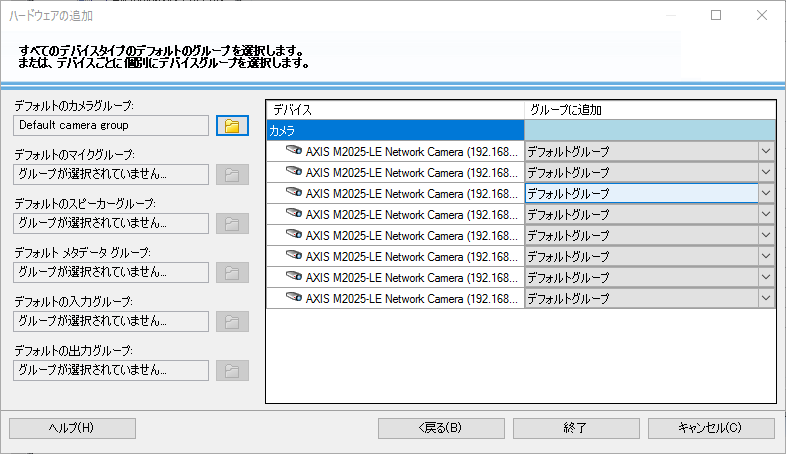786x454 pixels.
Task: Open group dropdown for the seventh camera row
Action: point(766,277)
